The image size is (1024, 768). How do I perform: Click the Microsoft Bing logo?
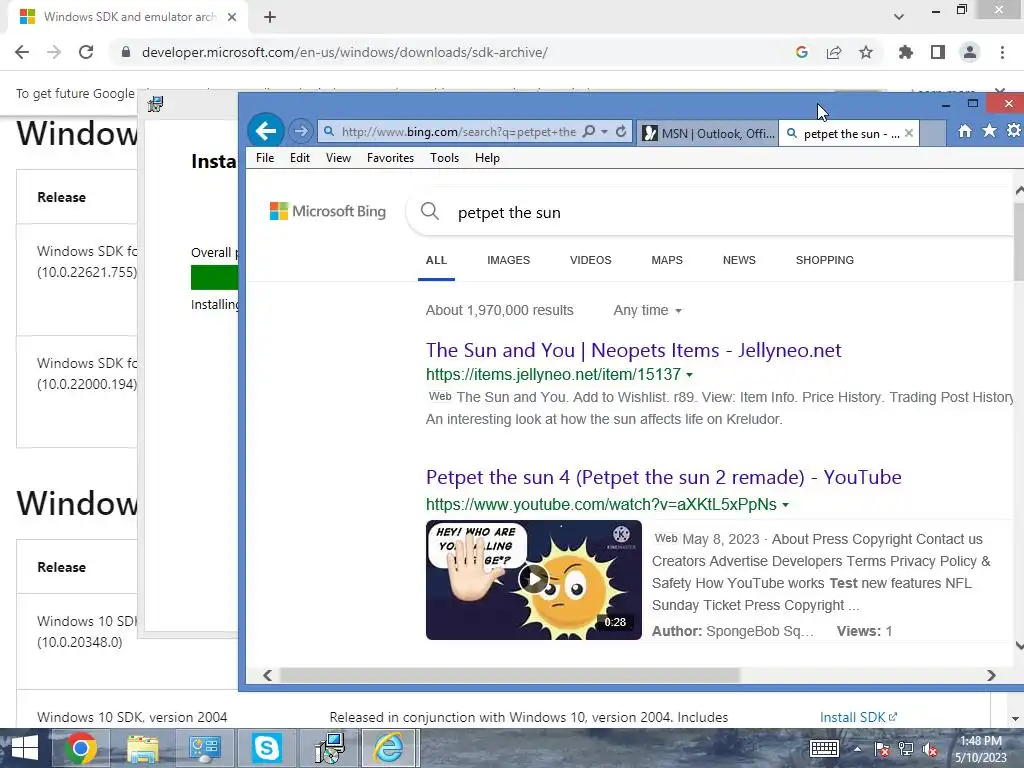click(x=328, y=212)
